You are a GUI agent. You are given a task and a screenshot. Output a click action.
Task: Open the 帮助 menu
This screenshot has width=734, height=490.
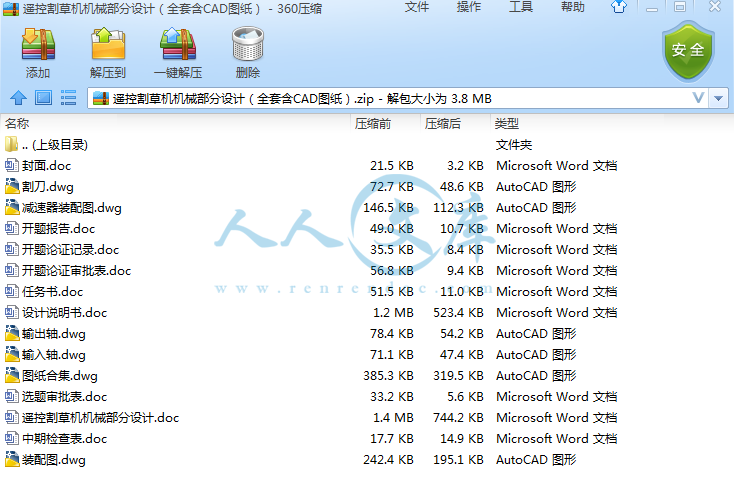[x=573, y=7]
